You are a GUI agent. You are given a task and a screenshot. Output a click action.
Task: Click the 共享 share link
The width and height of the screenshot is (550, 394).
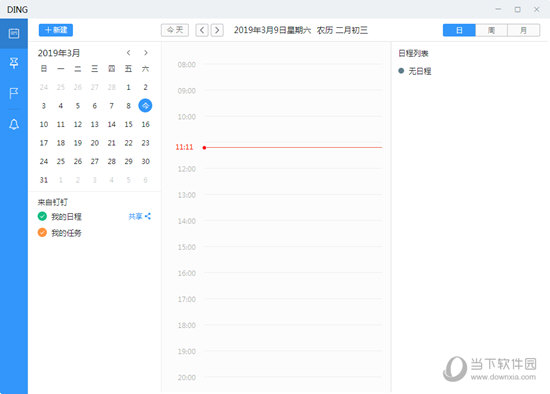(139, 216)
